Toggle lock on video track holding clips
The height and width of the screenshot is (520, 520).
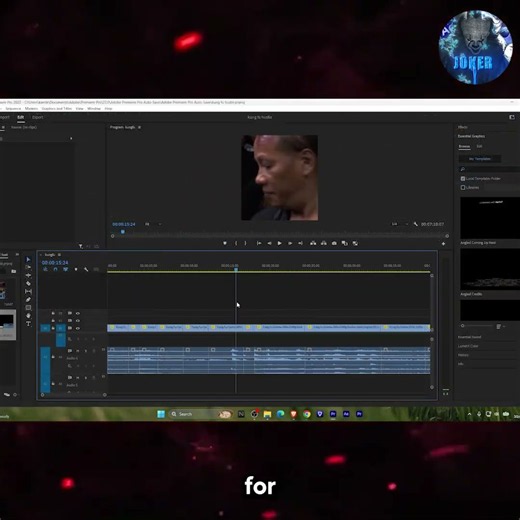[53, 328]
